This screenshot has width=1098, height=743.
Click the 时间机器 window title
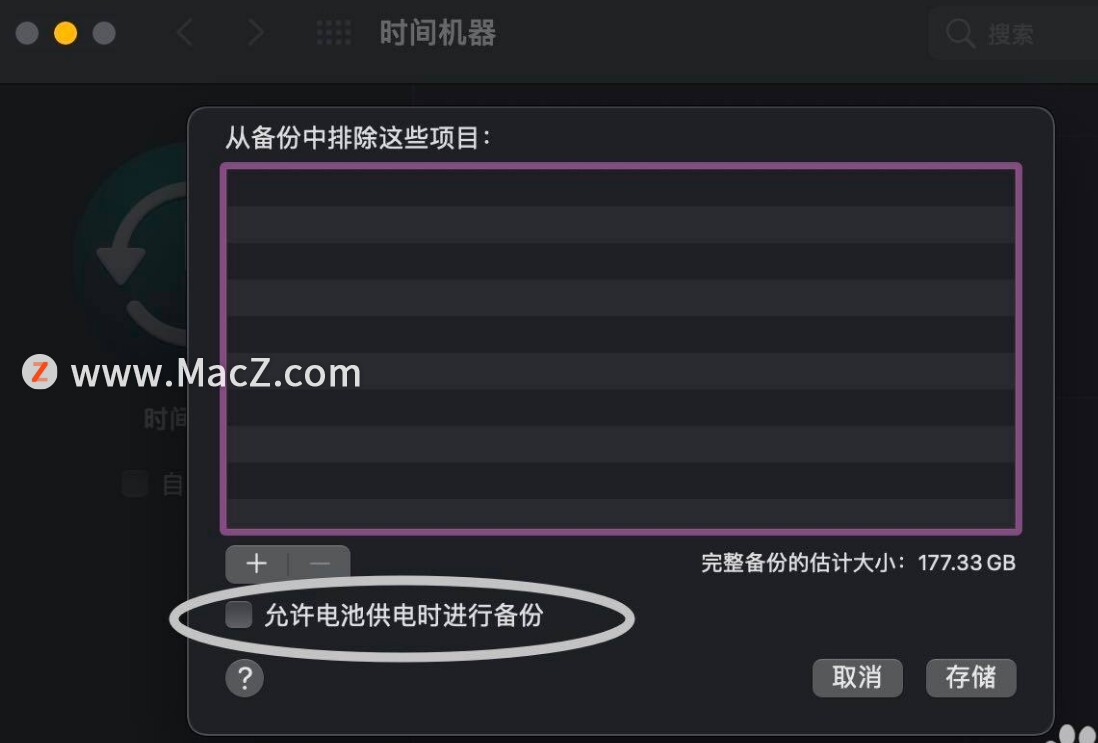(x=438, y=33)
